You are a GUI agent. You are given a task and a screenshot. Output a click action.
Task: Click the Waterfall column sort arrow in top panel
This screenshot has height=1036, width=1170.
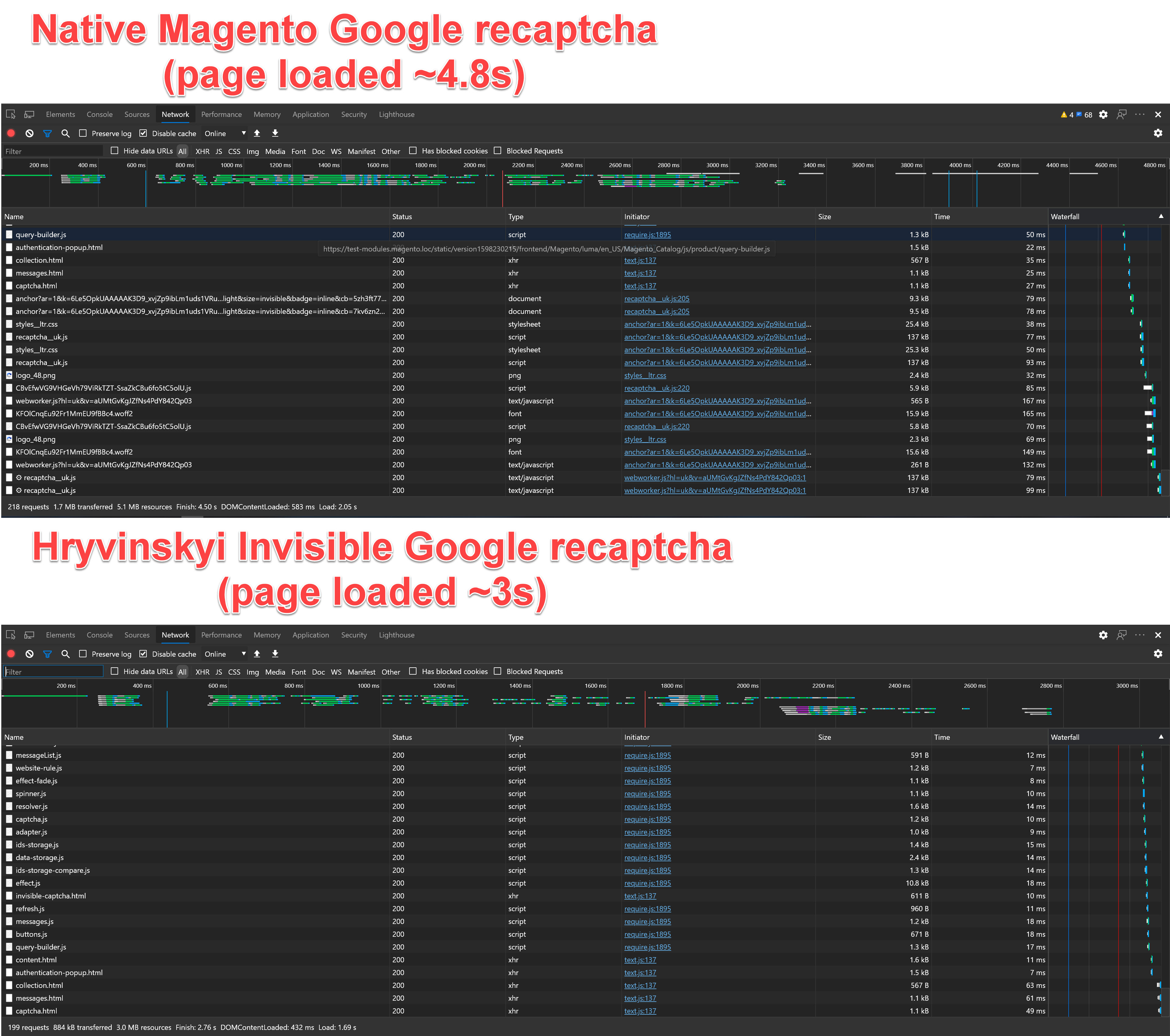tap(1161, 216)
